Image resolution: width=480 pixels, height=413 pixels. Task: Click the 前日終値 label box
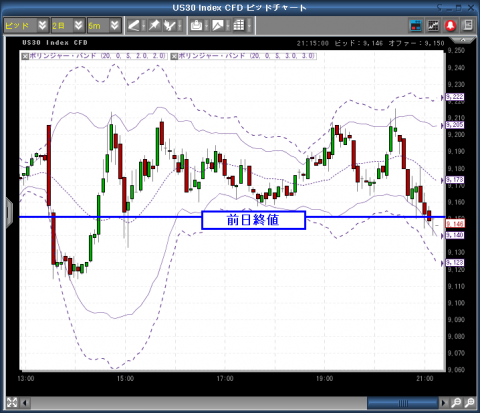click(x=254, y=220)
